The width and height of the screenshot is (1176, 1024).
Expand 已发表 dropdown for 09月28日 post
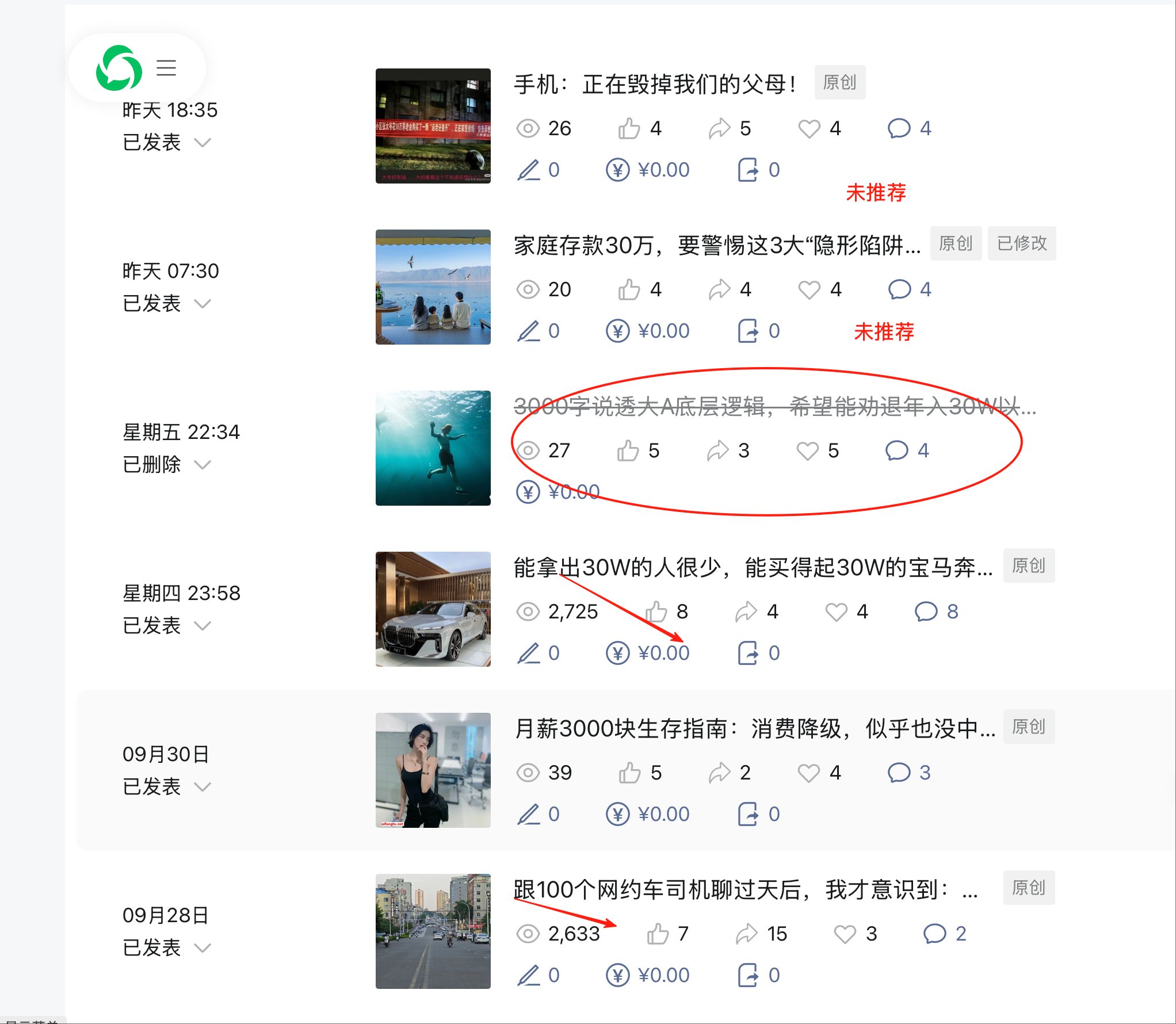[x=203, y=947]
